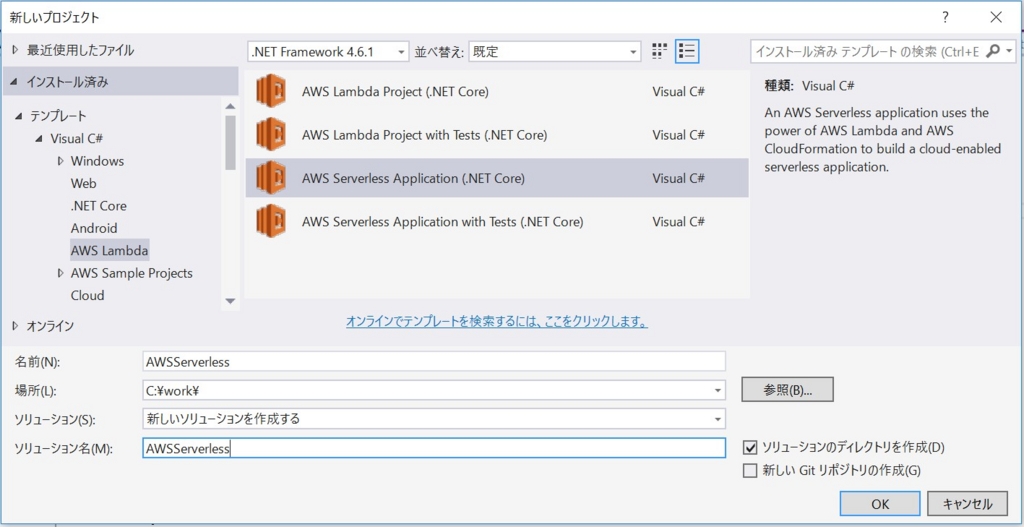The width and height of the screenshot is (1024, 527).
Task: Select the Cloud template category
Action: pos(88,295)
